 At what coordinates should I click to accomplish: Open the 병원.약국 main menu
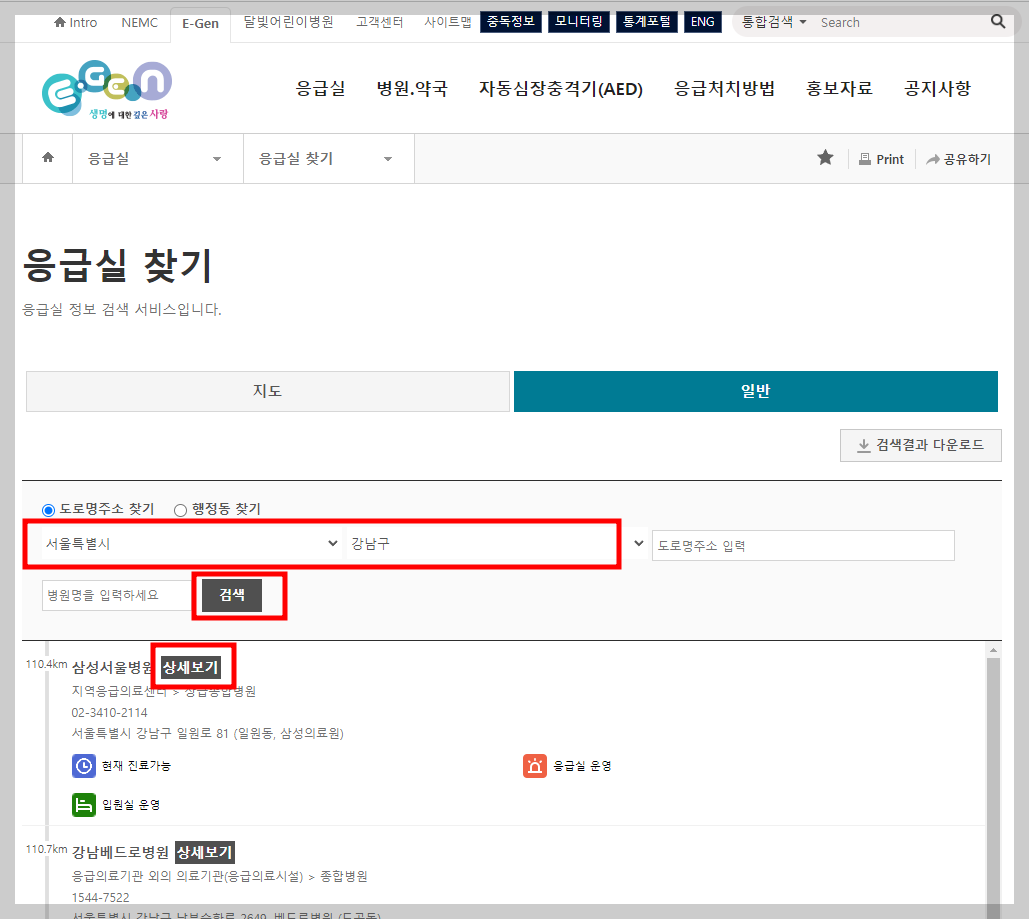[x=412, y=88]
